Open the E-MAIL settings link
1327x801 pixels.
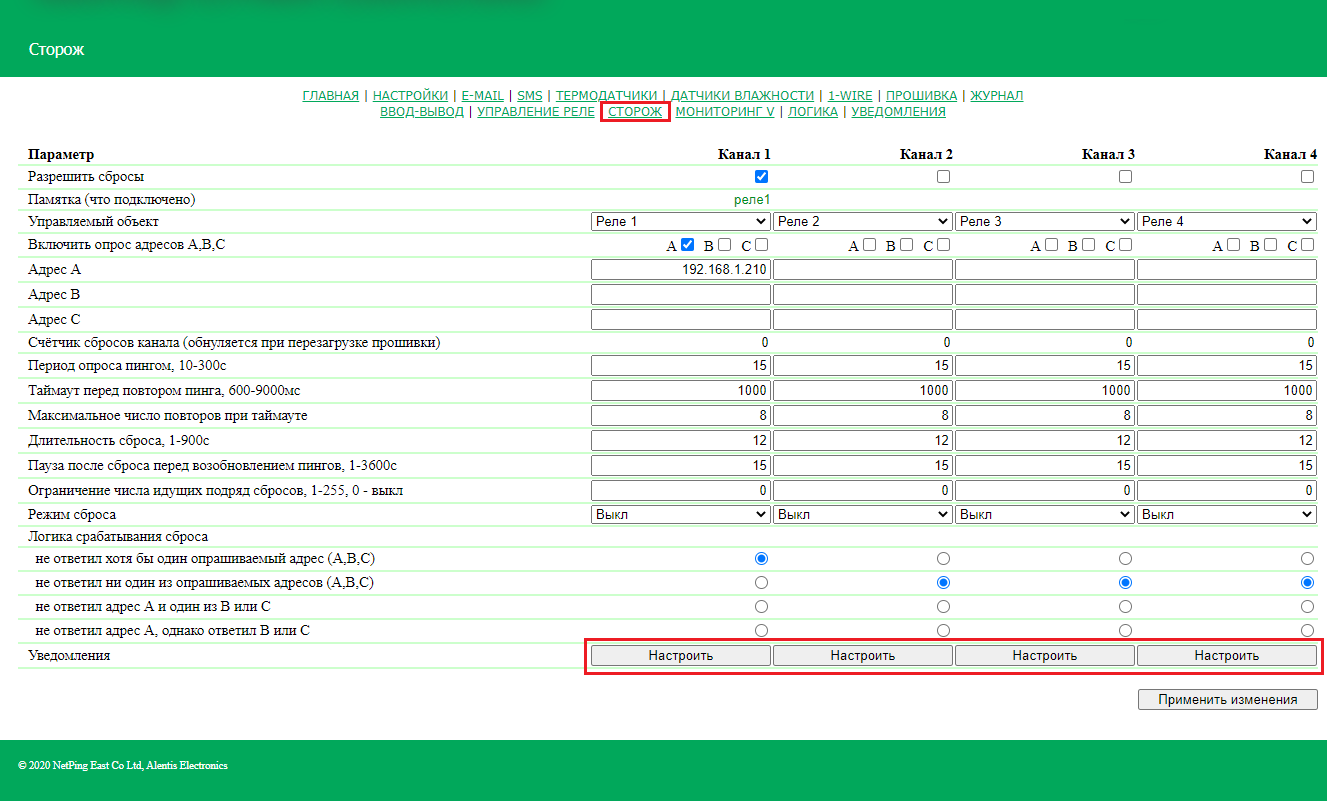(x=482, y=96)
